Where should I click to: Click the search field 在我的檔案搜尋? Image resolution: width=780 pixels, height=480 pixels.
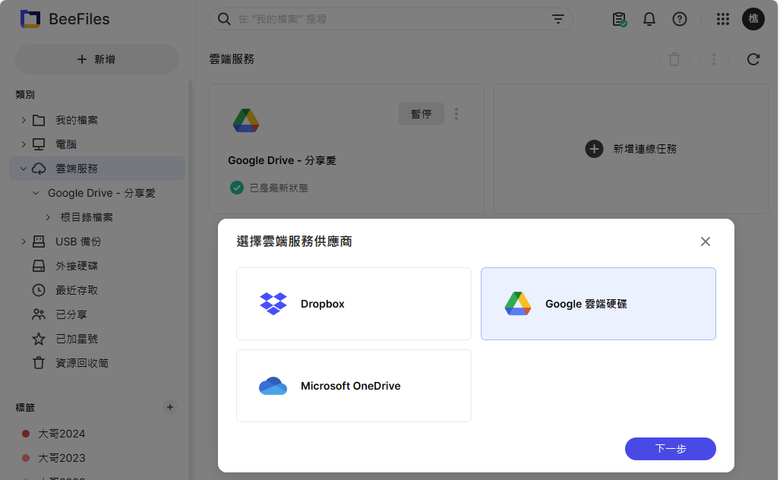point(390,19)
